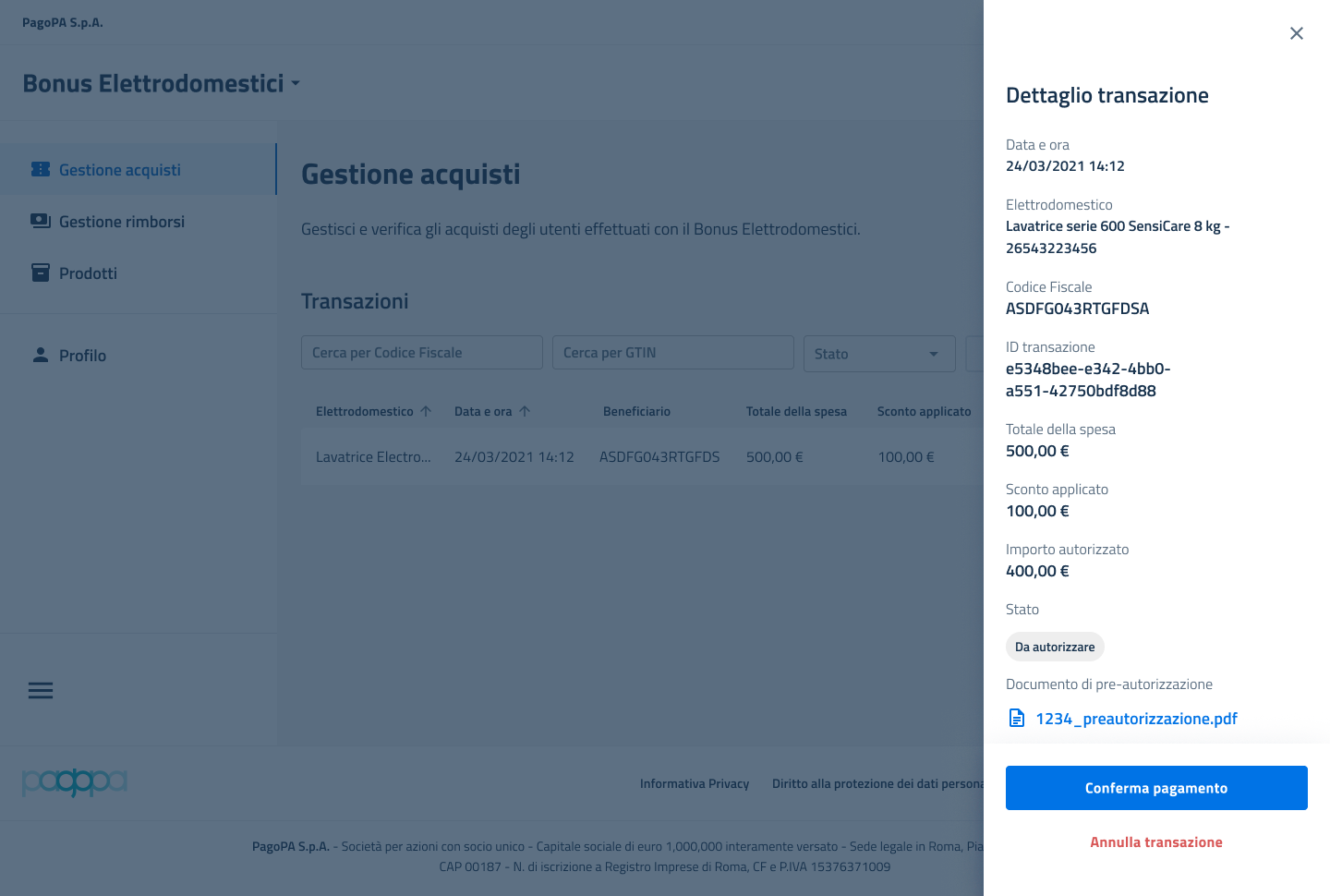Open Informativa Privacy footer link

(694, 784)
